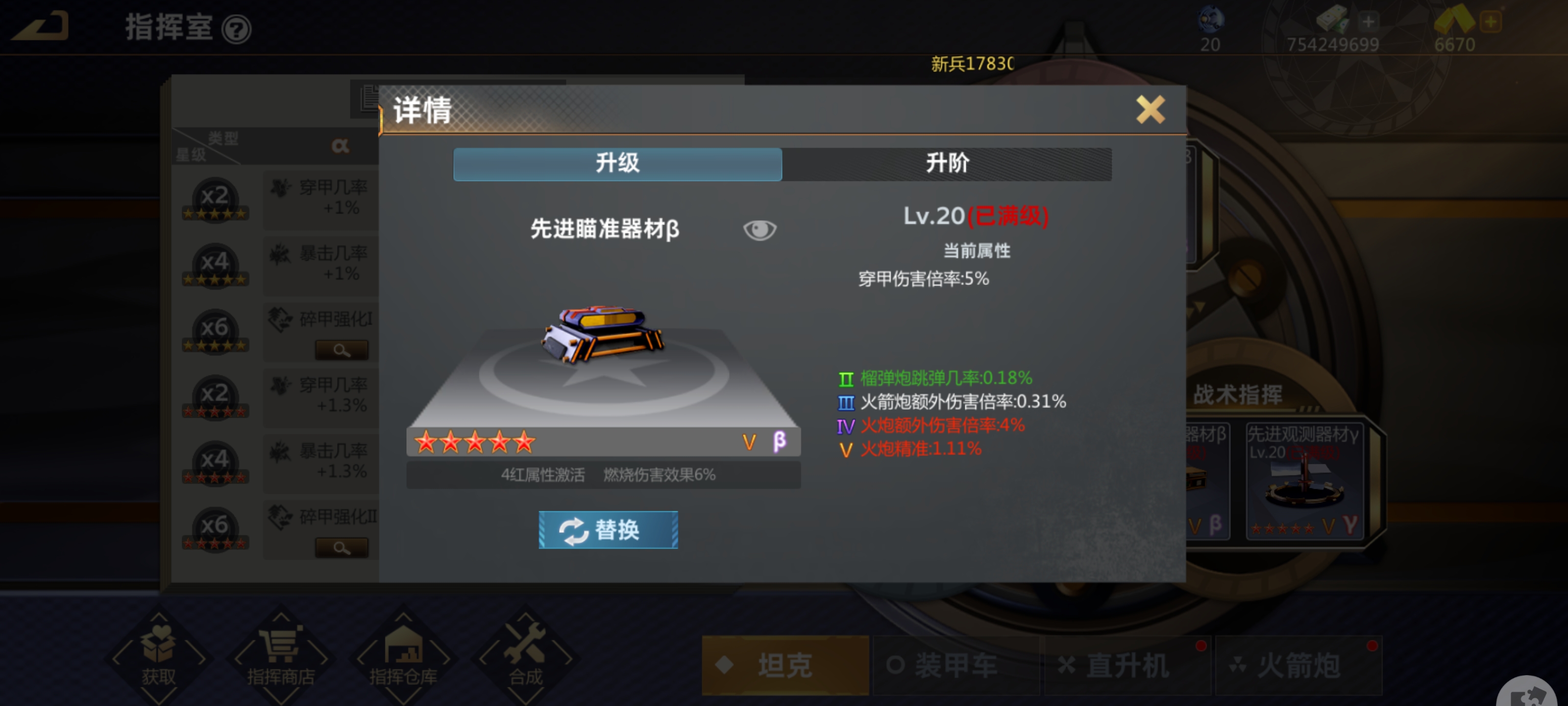Close the 详情 dialog with the X
The image size is (1568, 706).
(1150, 110)
